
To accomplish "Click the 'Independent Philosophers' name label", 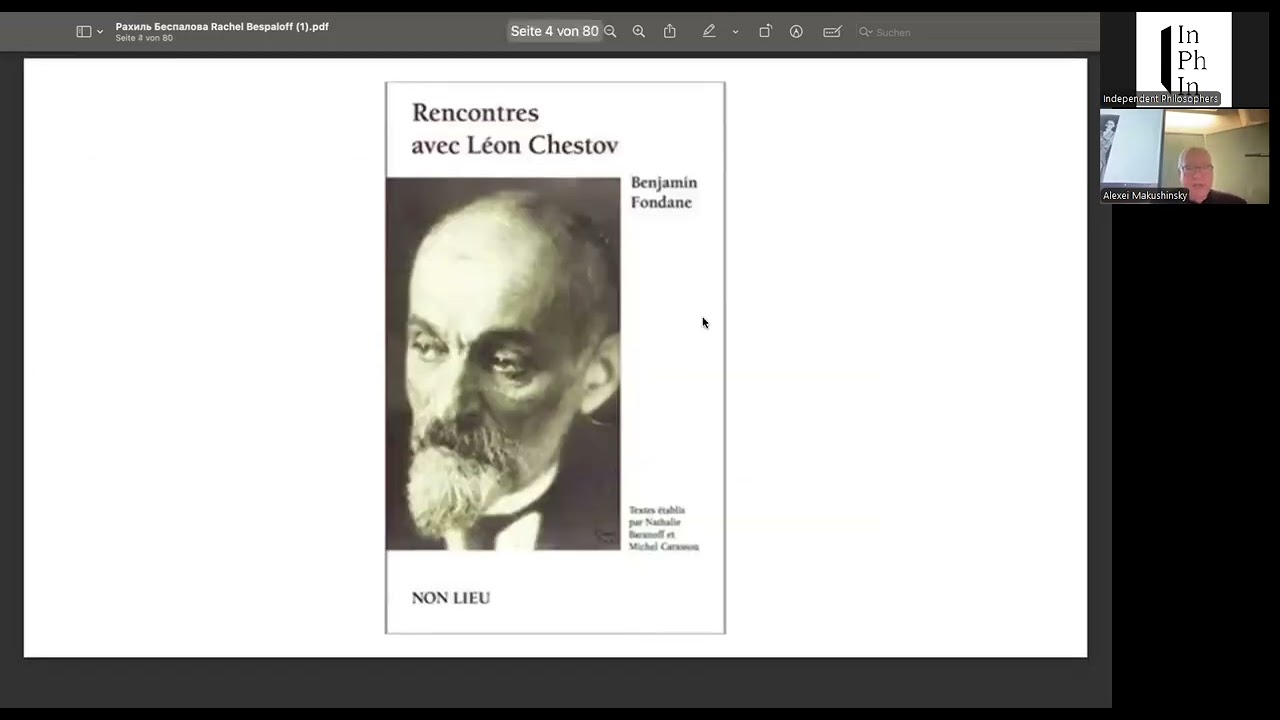I will pos(1161,99).
